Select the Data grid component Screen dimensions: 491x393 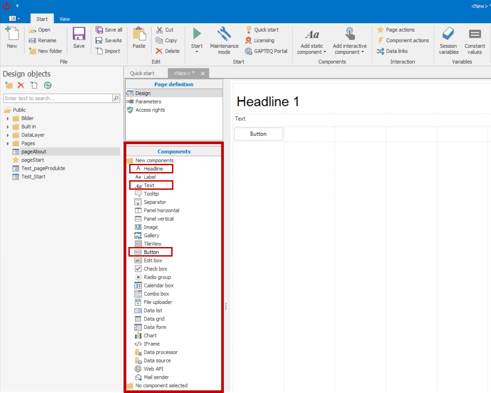[x=150, y=319]
